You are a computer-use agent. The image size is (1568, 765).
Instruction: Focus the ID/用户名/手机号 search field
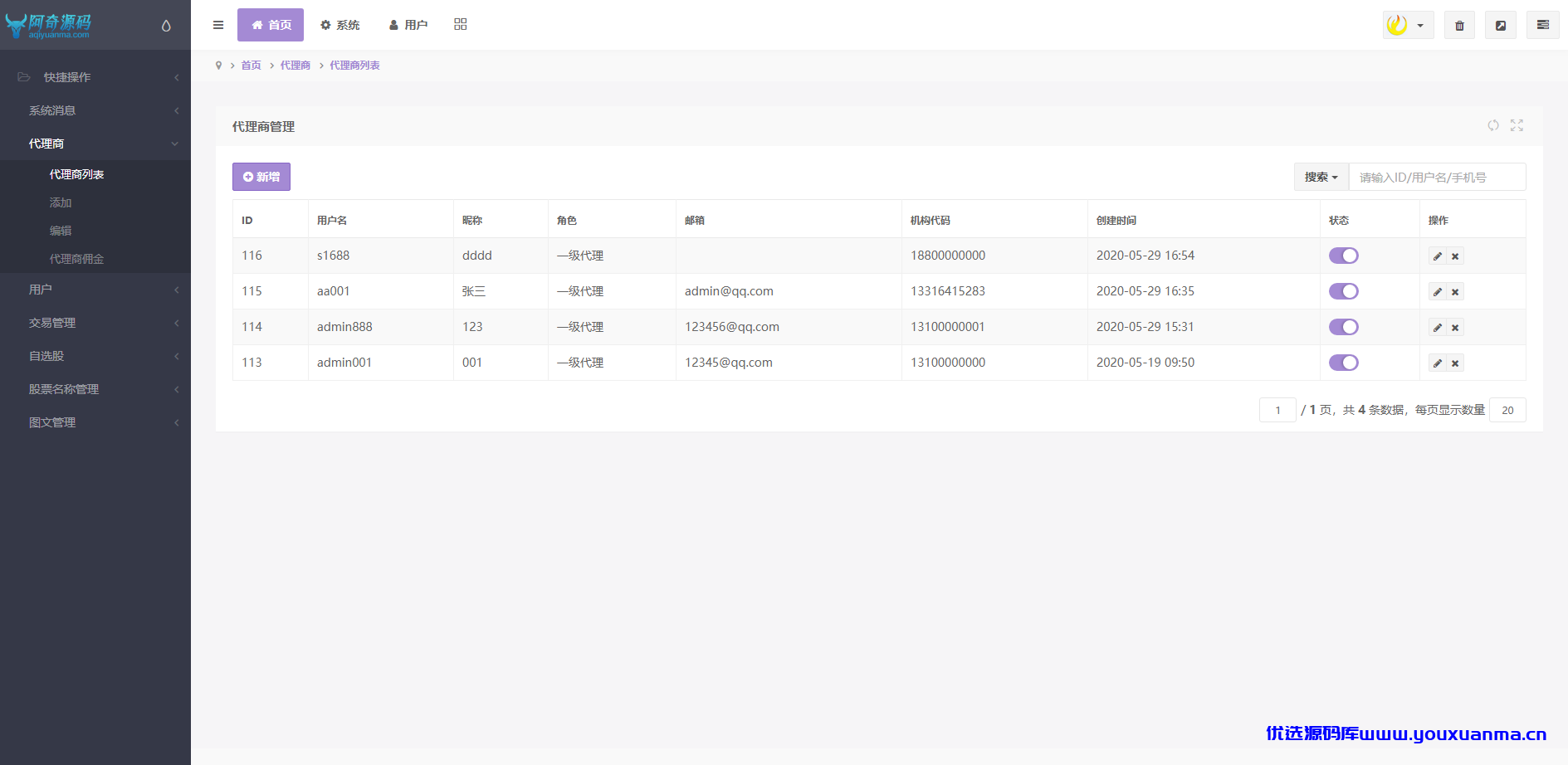[1438, 177]
